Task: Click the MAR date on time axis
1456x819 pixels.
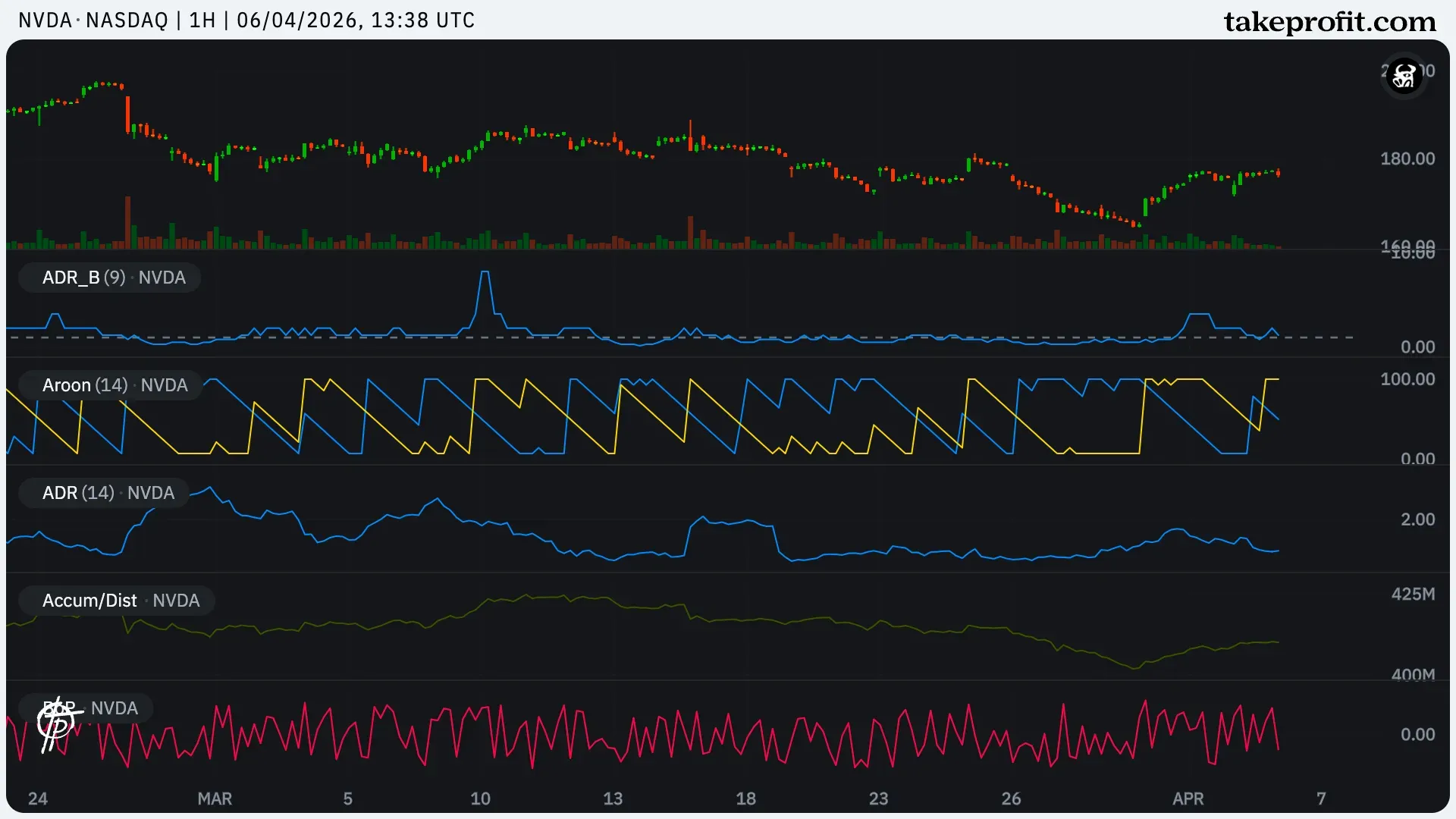Action: coord(215,799)
